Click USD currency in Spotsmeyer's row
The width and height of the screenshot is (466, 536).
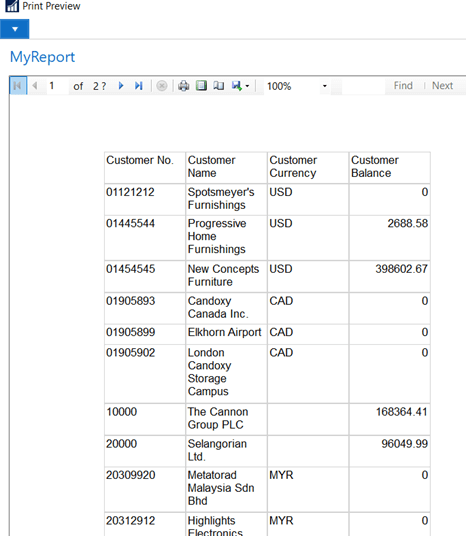point(281,192)
